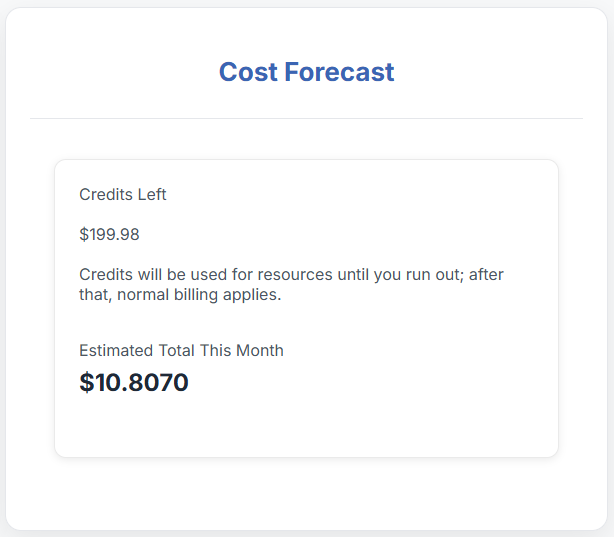Click the word 'Estimated' in the total label

click(116, 350)
